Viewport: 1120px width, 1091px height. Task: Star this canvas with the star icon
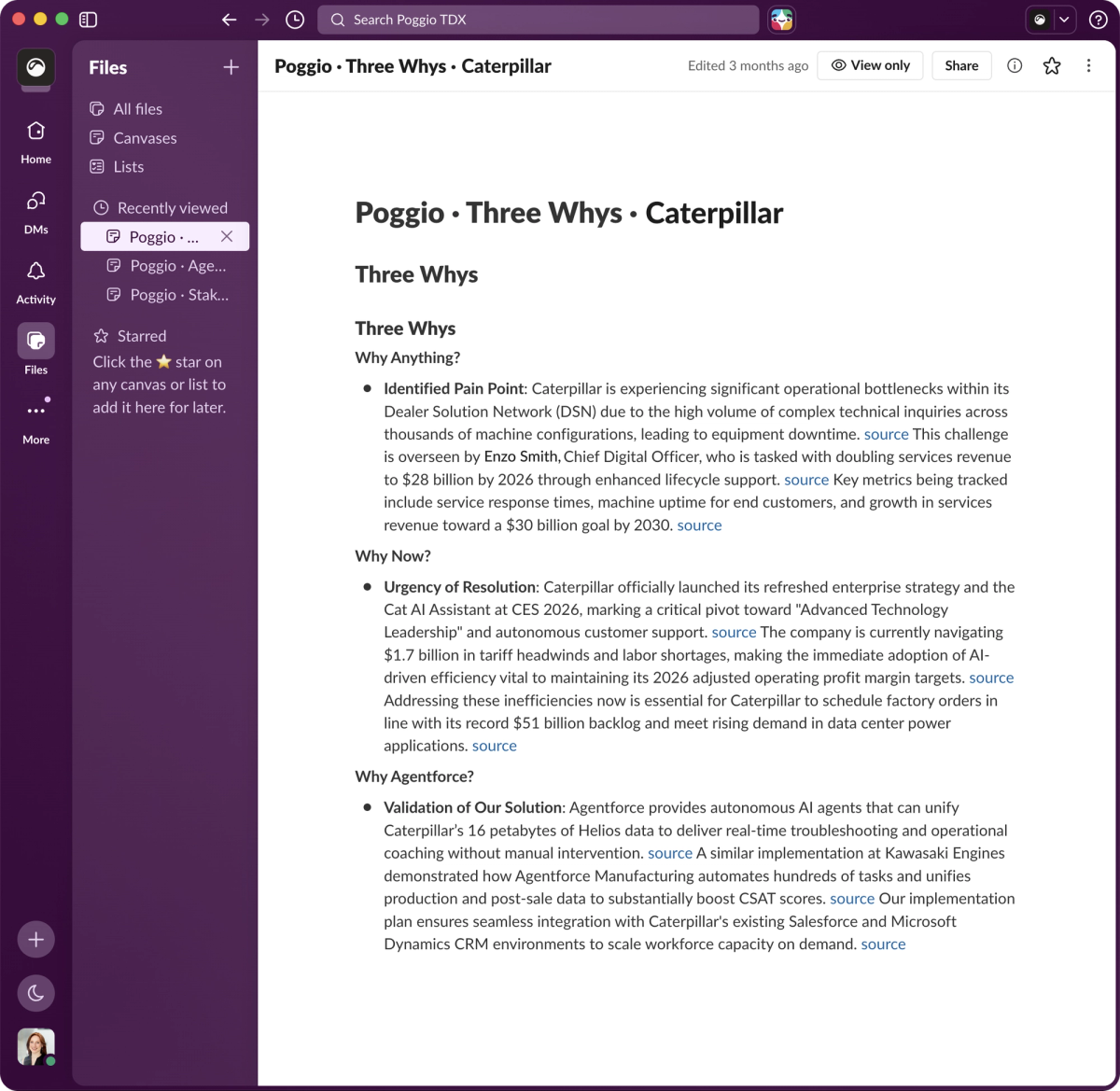pos(1052,65)
